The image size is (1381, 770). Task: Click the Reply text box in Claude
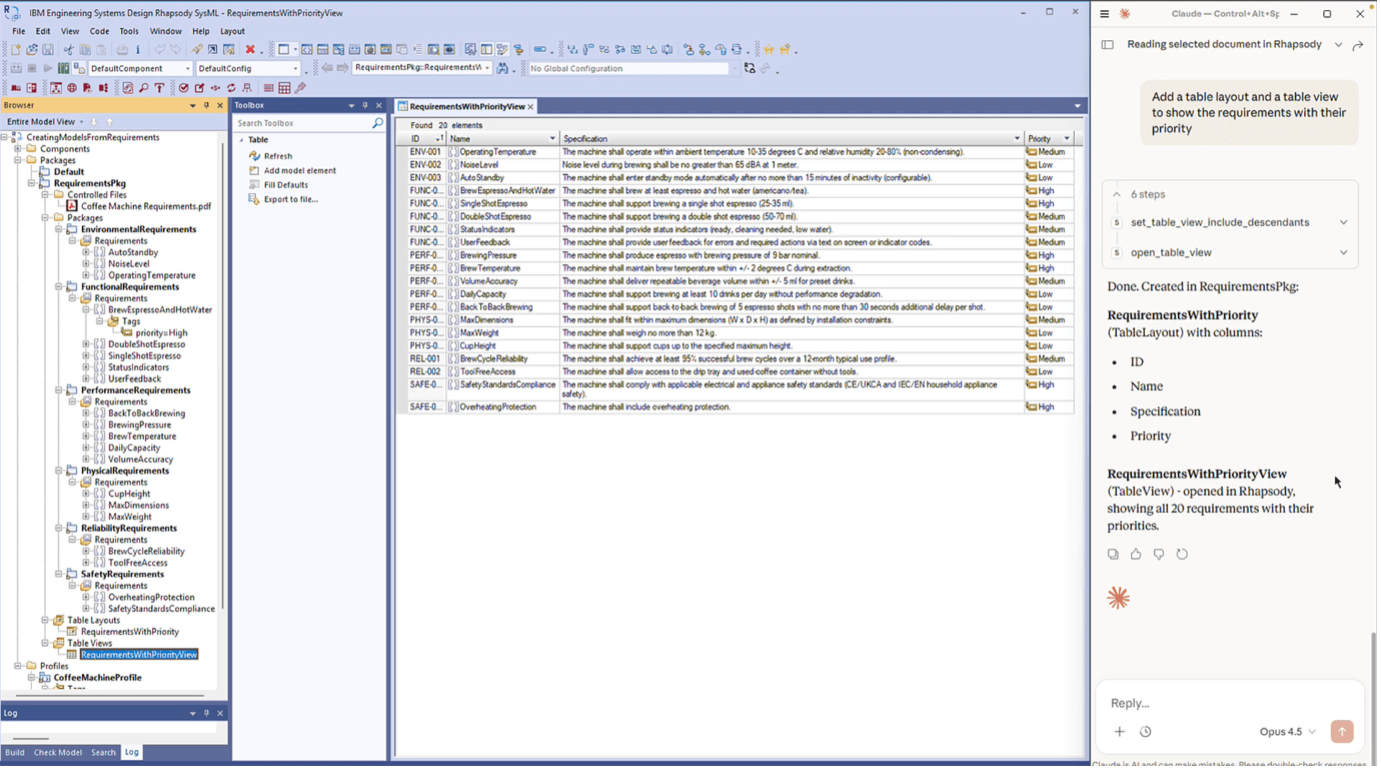pos(1229,704)
